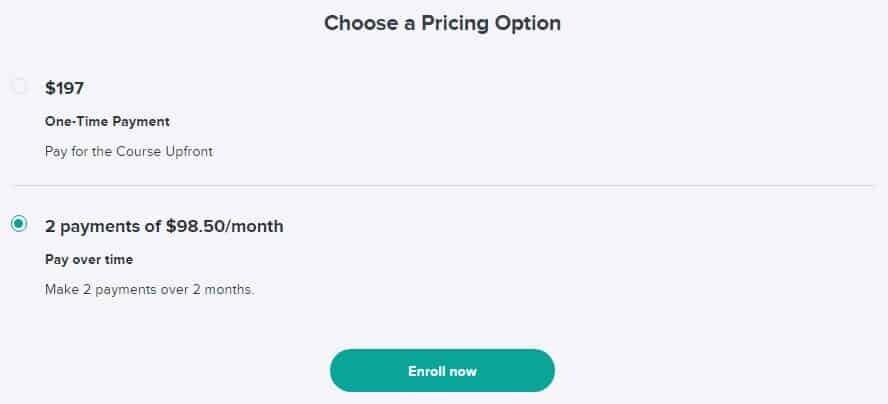Click "Make 2 payments over 2 months." description

point(150,290)
